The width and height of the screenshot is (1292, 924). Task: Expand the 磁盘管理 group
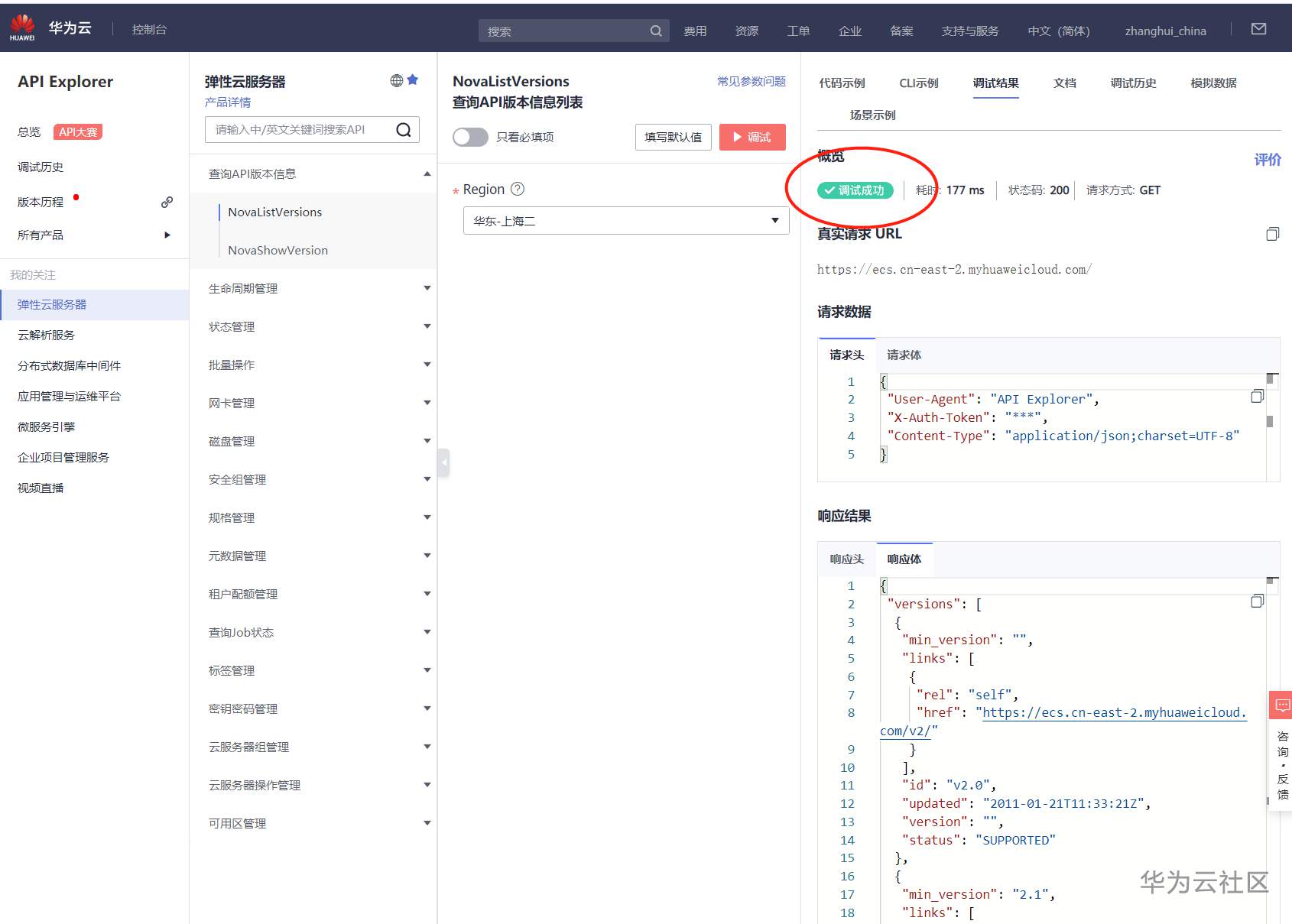click(427, 441)
